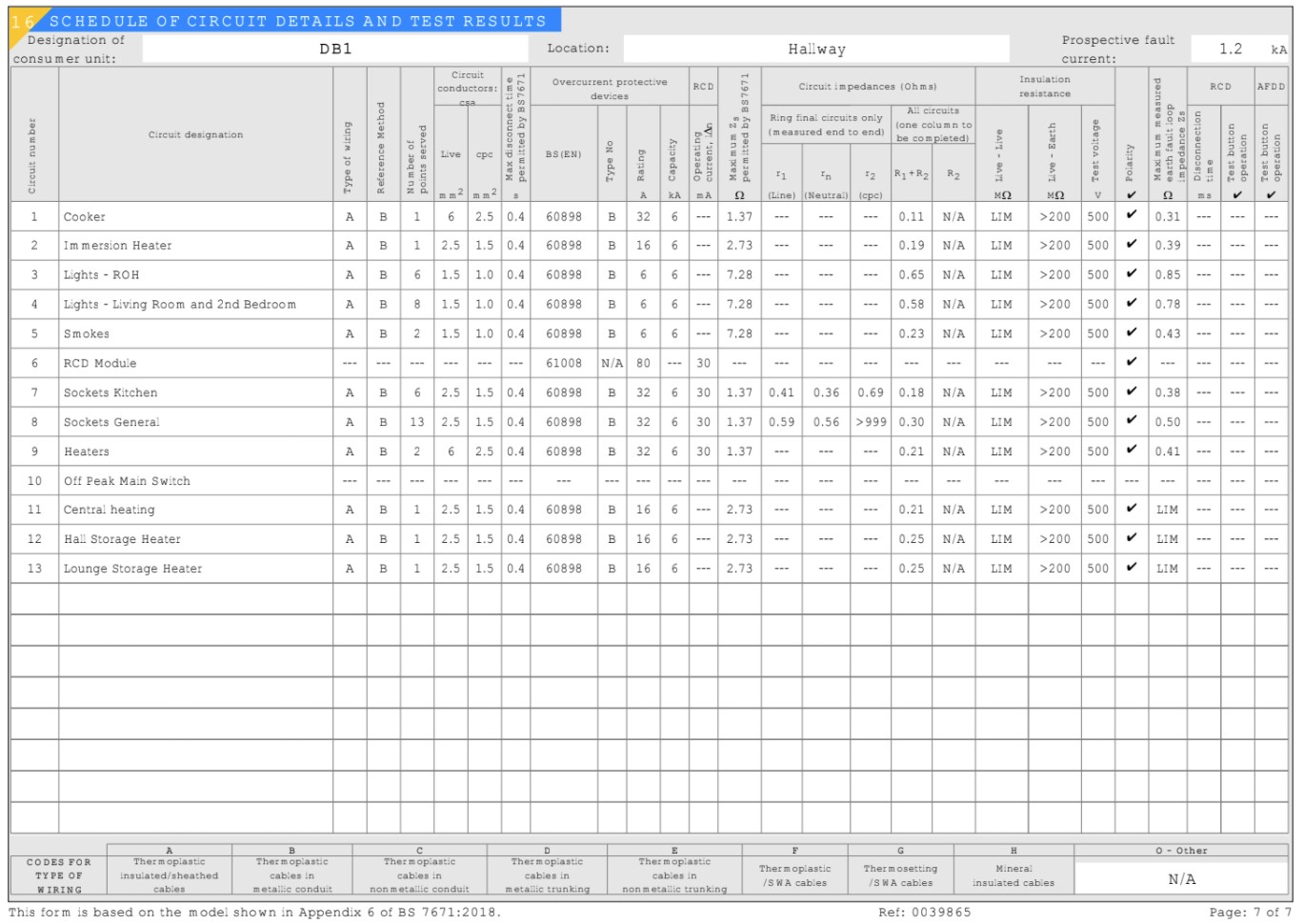Viewport: 1304px width, 924px height.
Task: Select the prospective fault current value 1.2
Action: click(1231, 49)
